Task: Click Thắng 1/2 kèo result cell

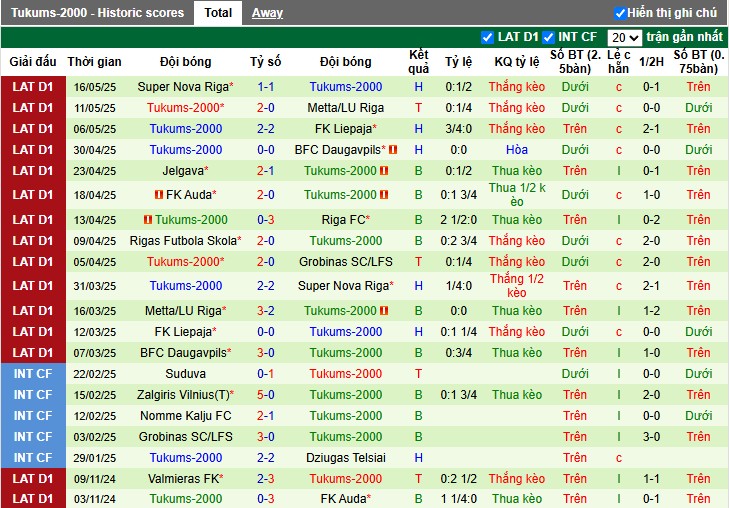Action: [x=517, y=286]
